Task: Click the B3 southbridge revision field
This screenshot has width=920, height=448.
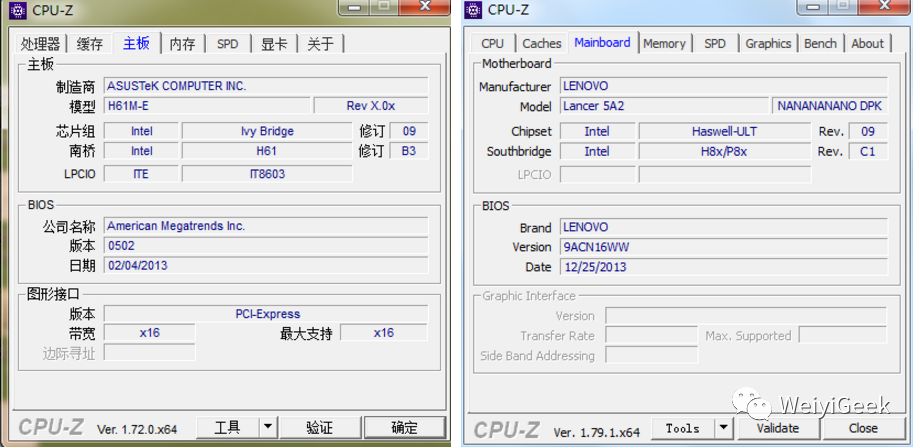Action: tap(409, 151)
